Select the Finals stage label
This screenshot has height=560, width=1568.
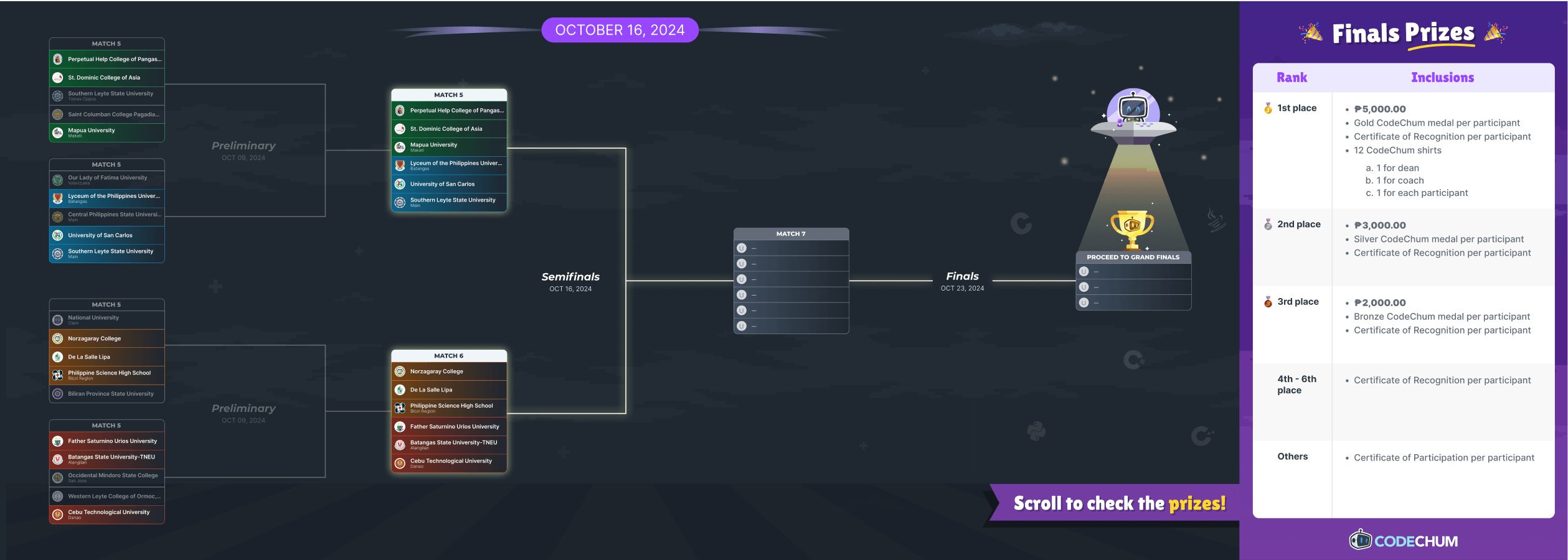[x=962, y=276]
